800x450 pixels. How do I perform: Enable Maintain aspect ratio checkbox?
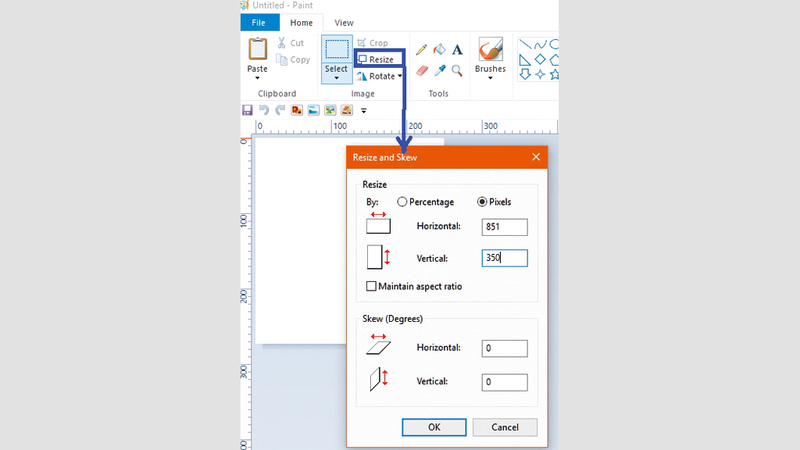[x=372, y=286]
